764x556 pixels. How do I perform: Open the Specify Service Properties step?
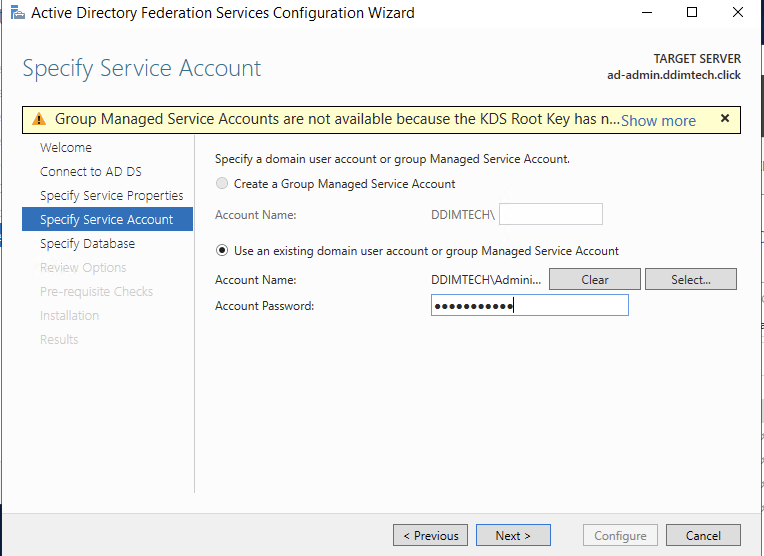point(112,195)
